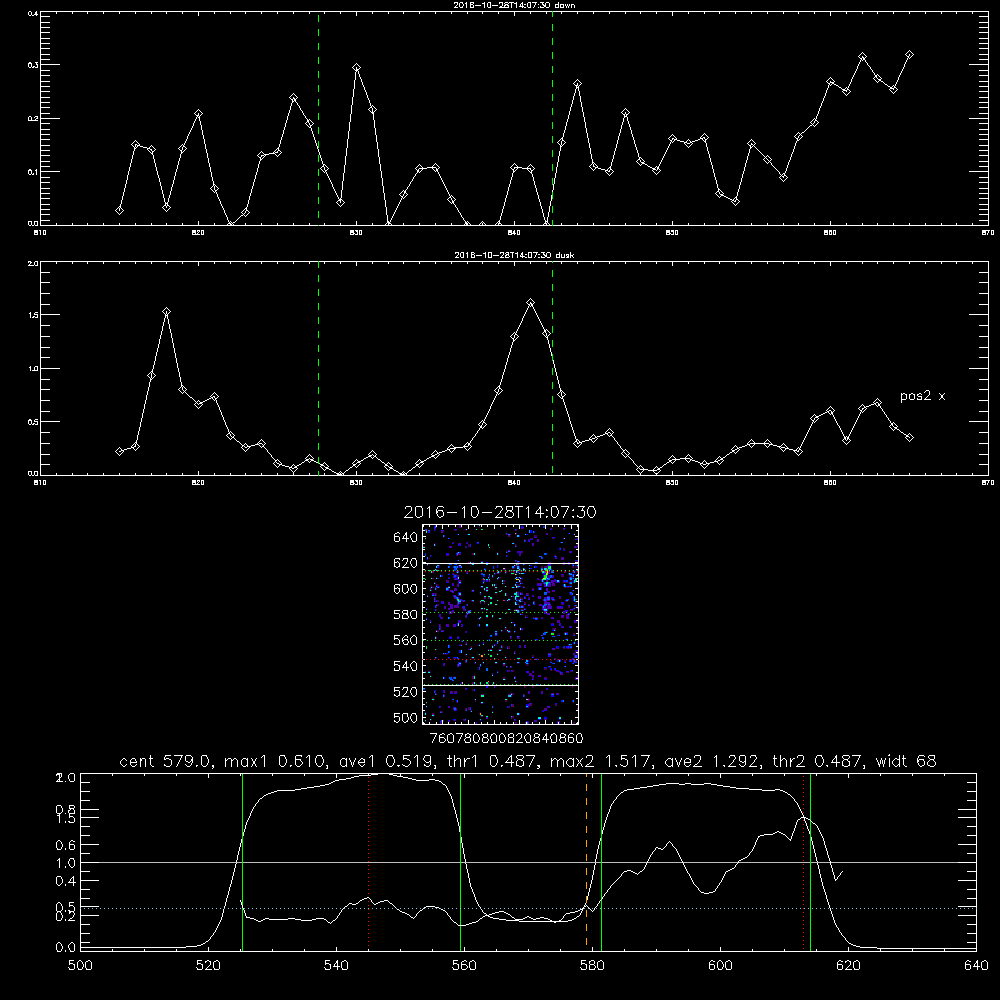Click the dusk plot title text
Viewport: 1000px width, 1000px height.
pos(514,255)
